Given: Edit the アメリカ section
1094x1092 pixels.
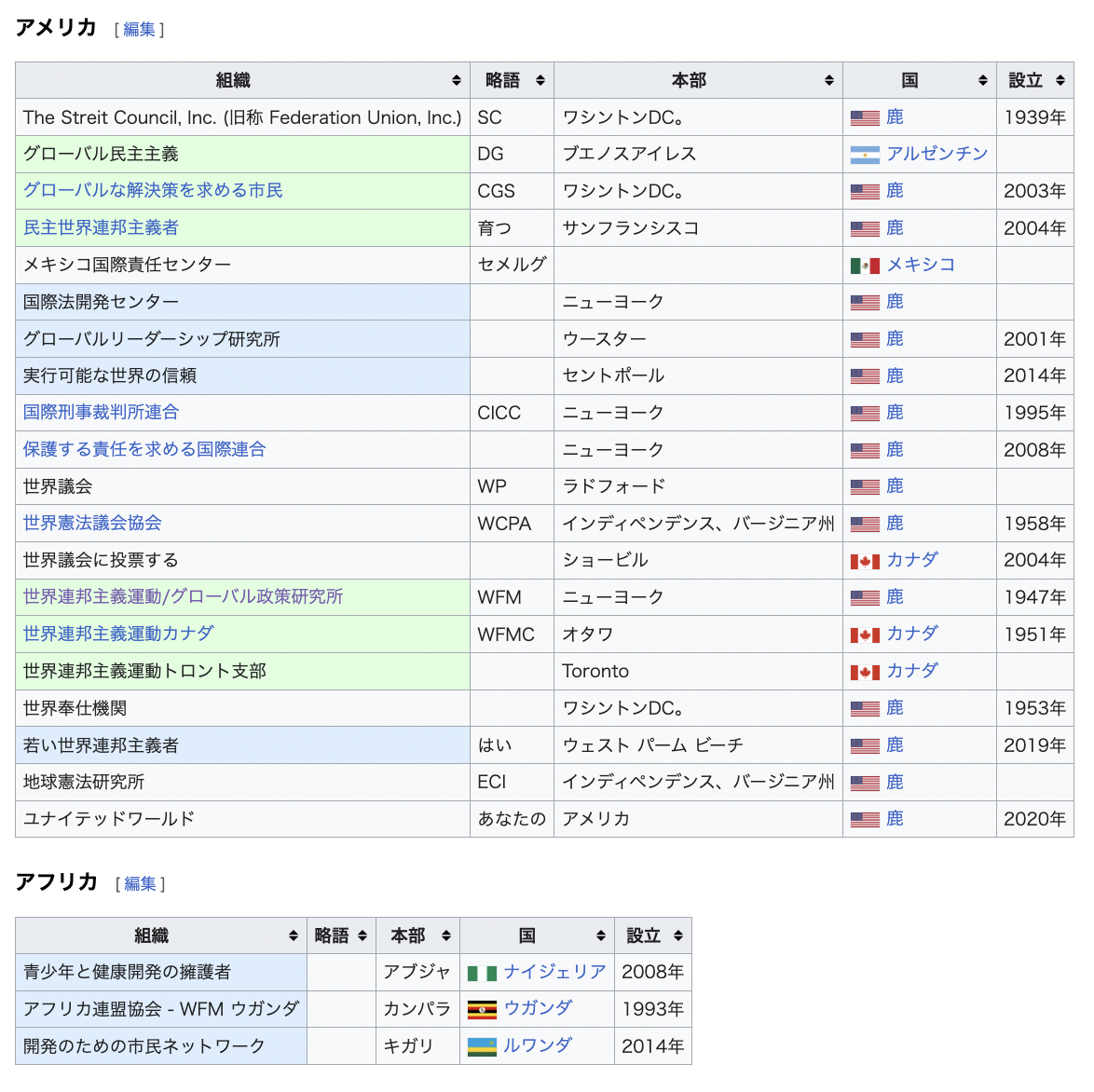Looking at the screenshot, I should click(139, 29).
